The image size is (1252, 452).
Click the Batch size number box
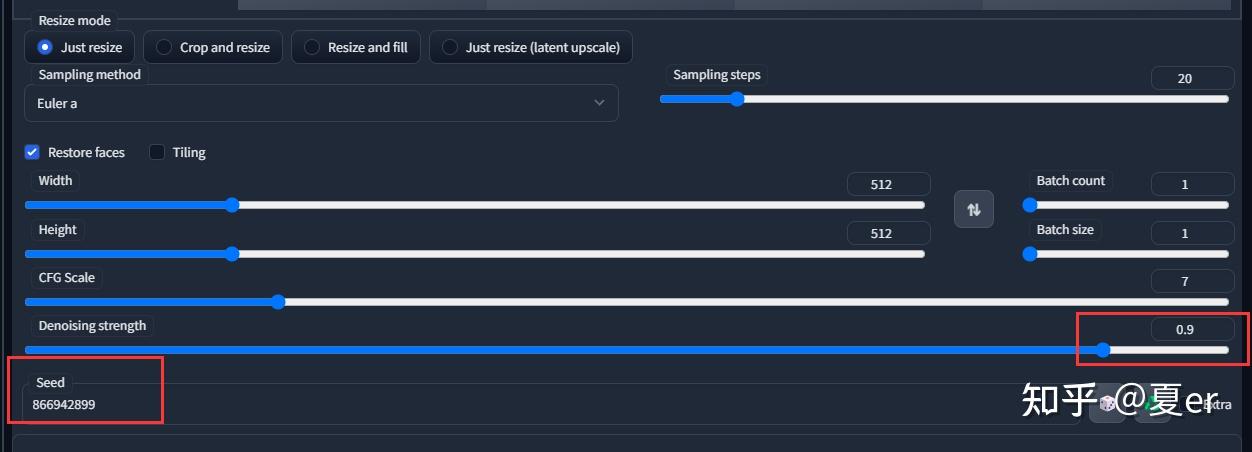pos(1192,233)
